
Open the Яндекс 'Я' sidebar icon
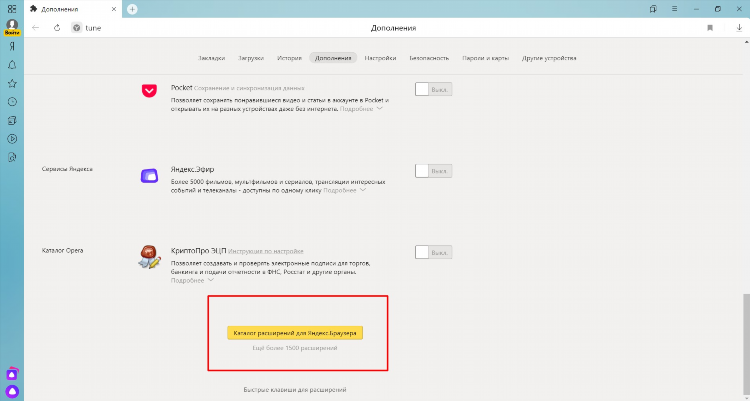pos(12,46)
